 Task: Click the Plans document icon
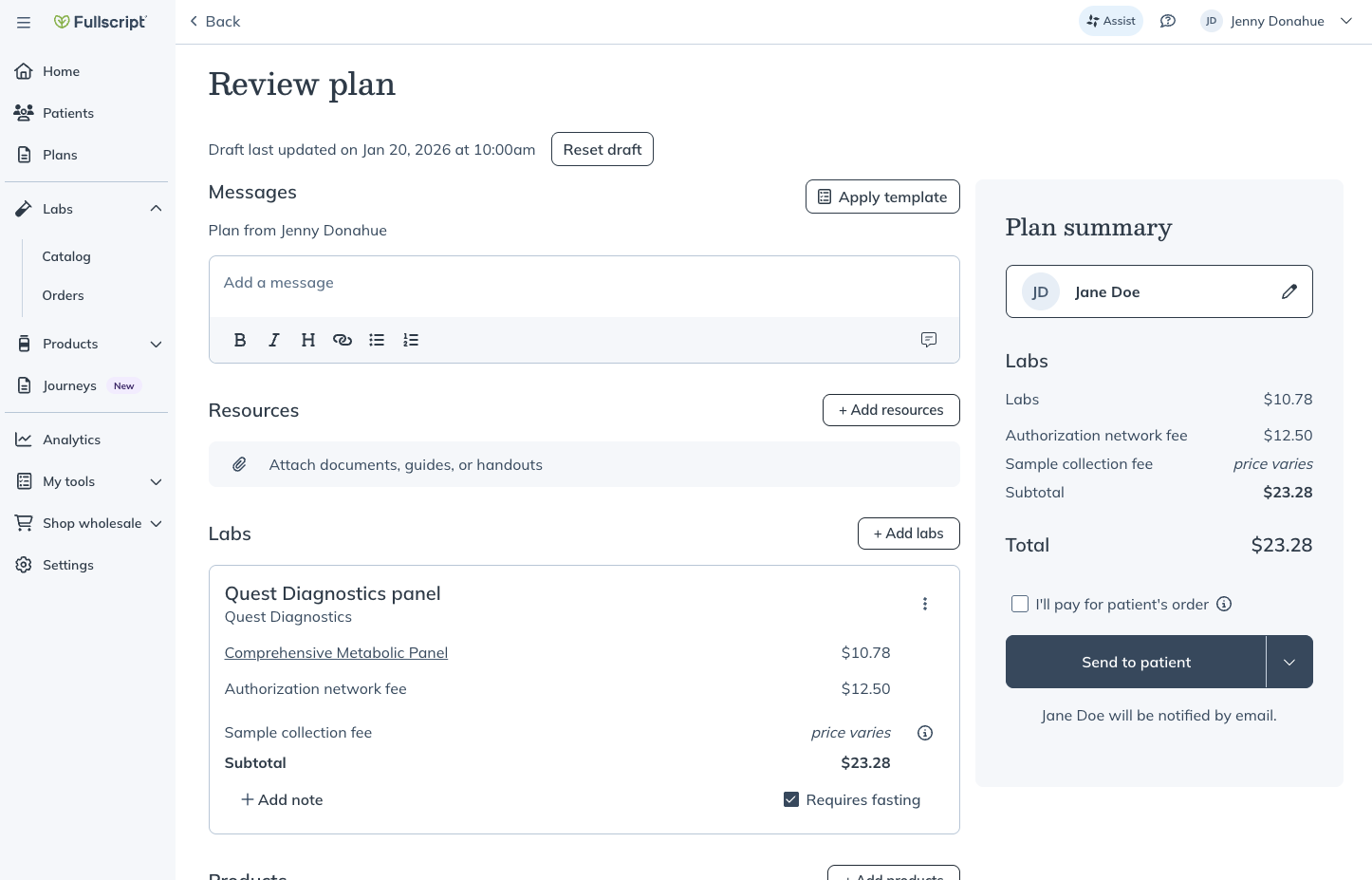point(24,155)
